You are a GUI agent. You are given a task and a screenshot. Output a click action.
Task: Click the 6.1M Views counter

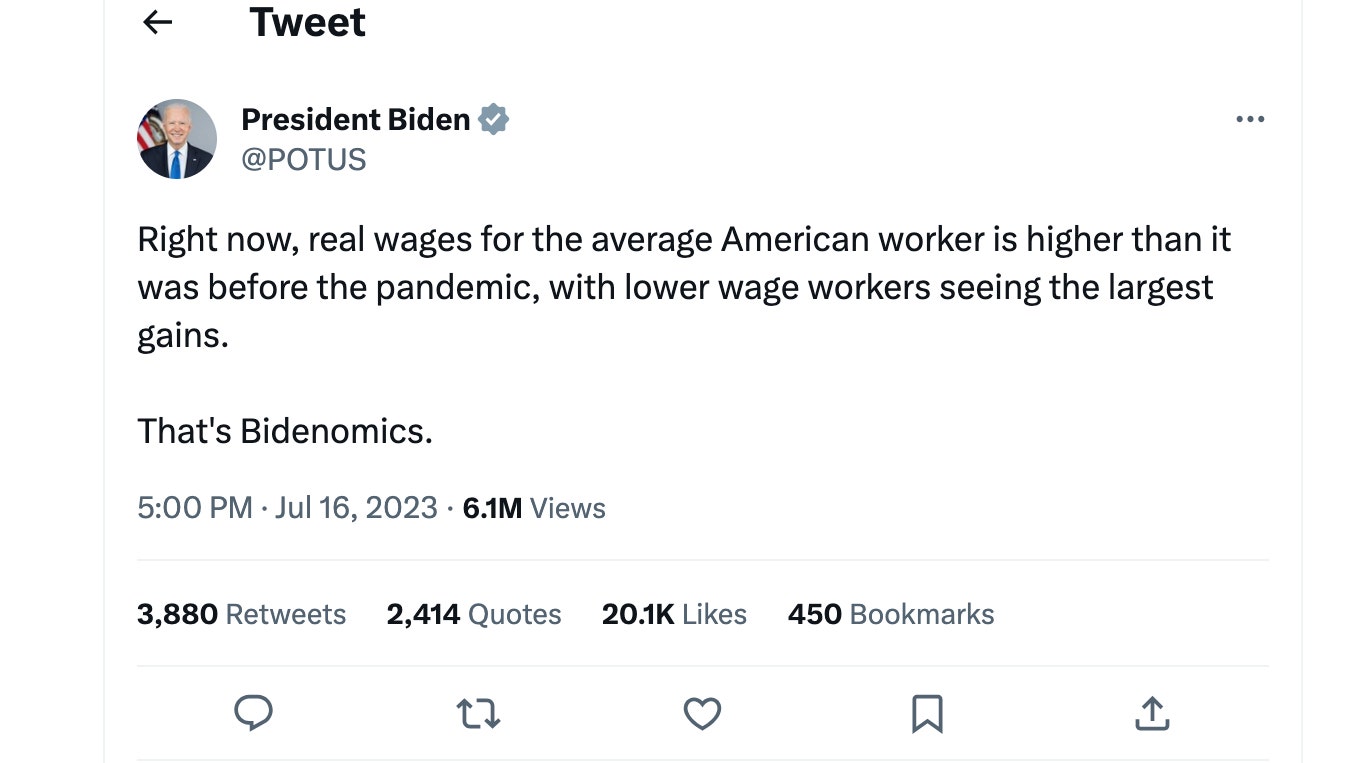[x=534, y=508]
